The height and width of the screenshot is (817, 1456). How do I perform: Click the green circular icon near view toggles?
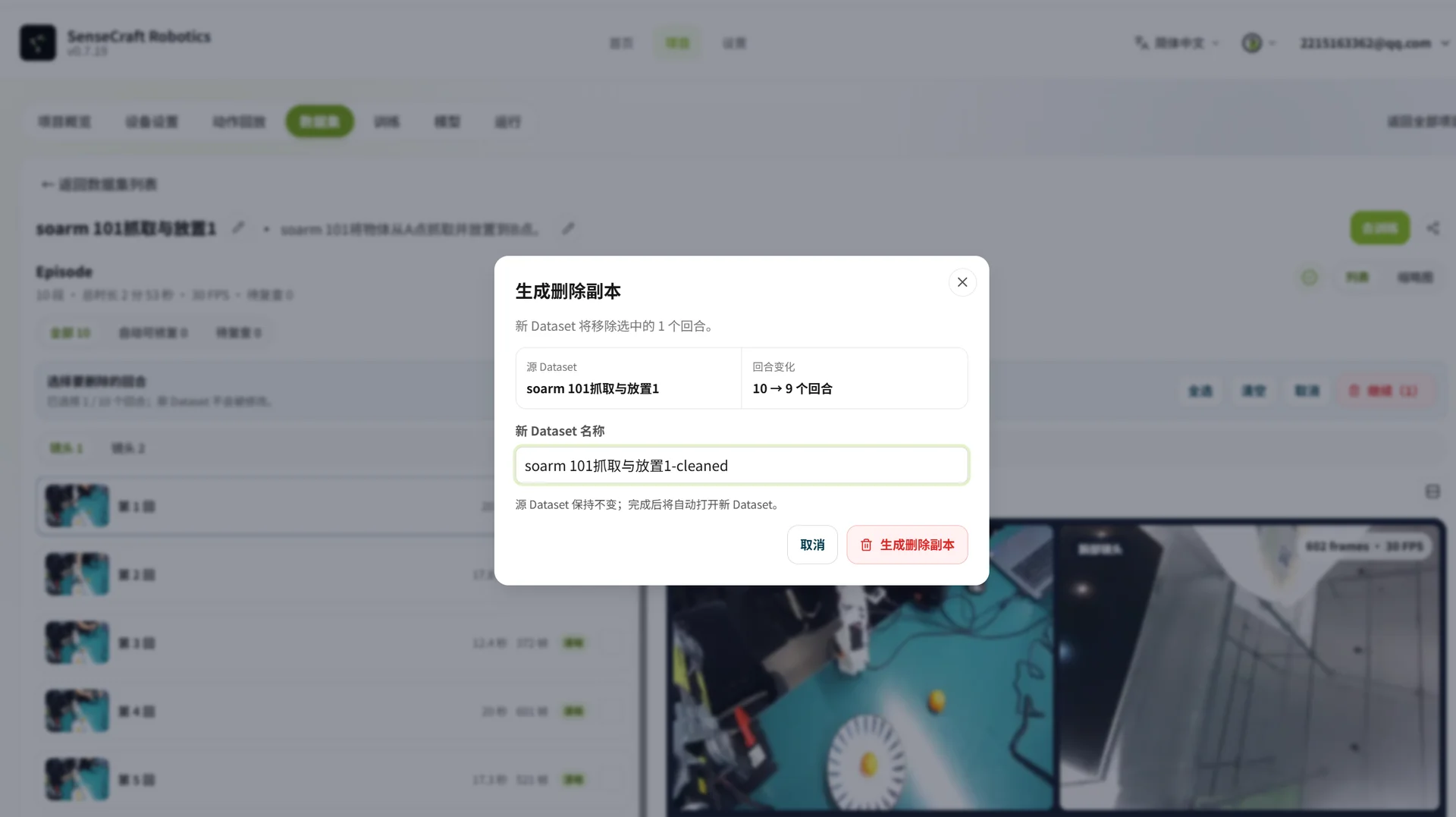pos(1310,278)
